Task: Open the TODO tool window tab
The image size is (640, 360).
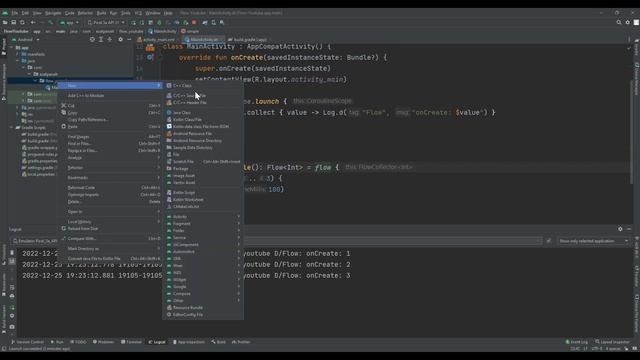Action: 78,342
